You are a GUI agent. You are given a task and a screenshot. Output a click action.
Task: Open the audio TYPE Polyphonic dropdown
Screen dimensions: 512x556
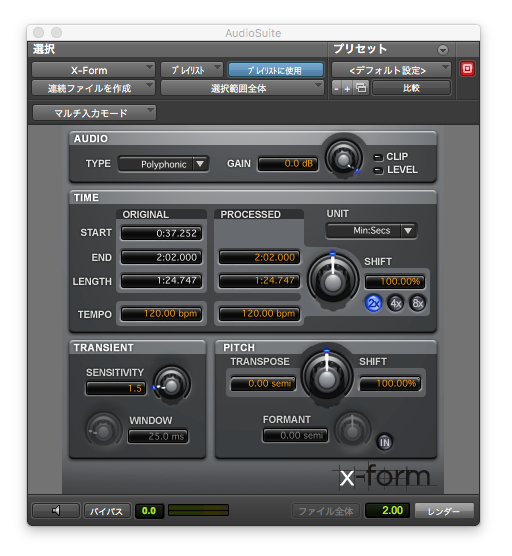[x=163, y=164]
